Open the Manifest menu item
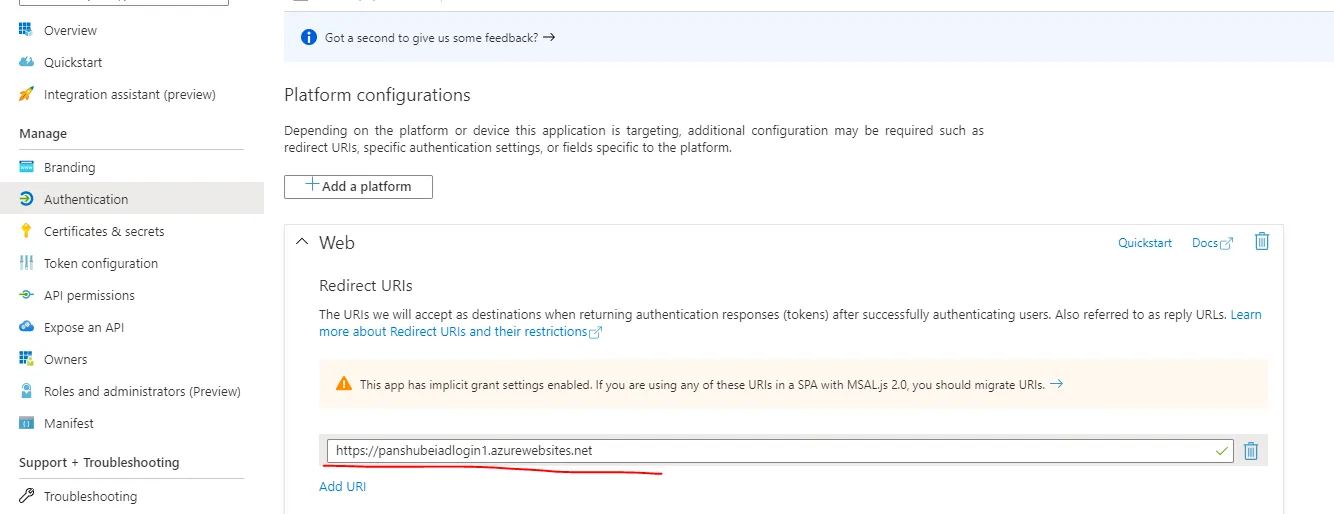 pyautogui.click(x=69, y=423)
